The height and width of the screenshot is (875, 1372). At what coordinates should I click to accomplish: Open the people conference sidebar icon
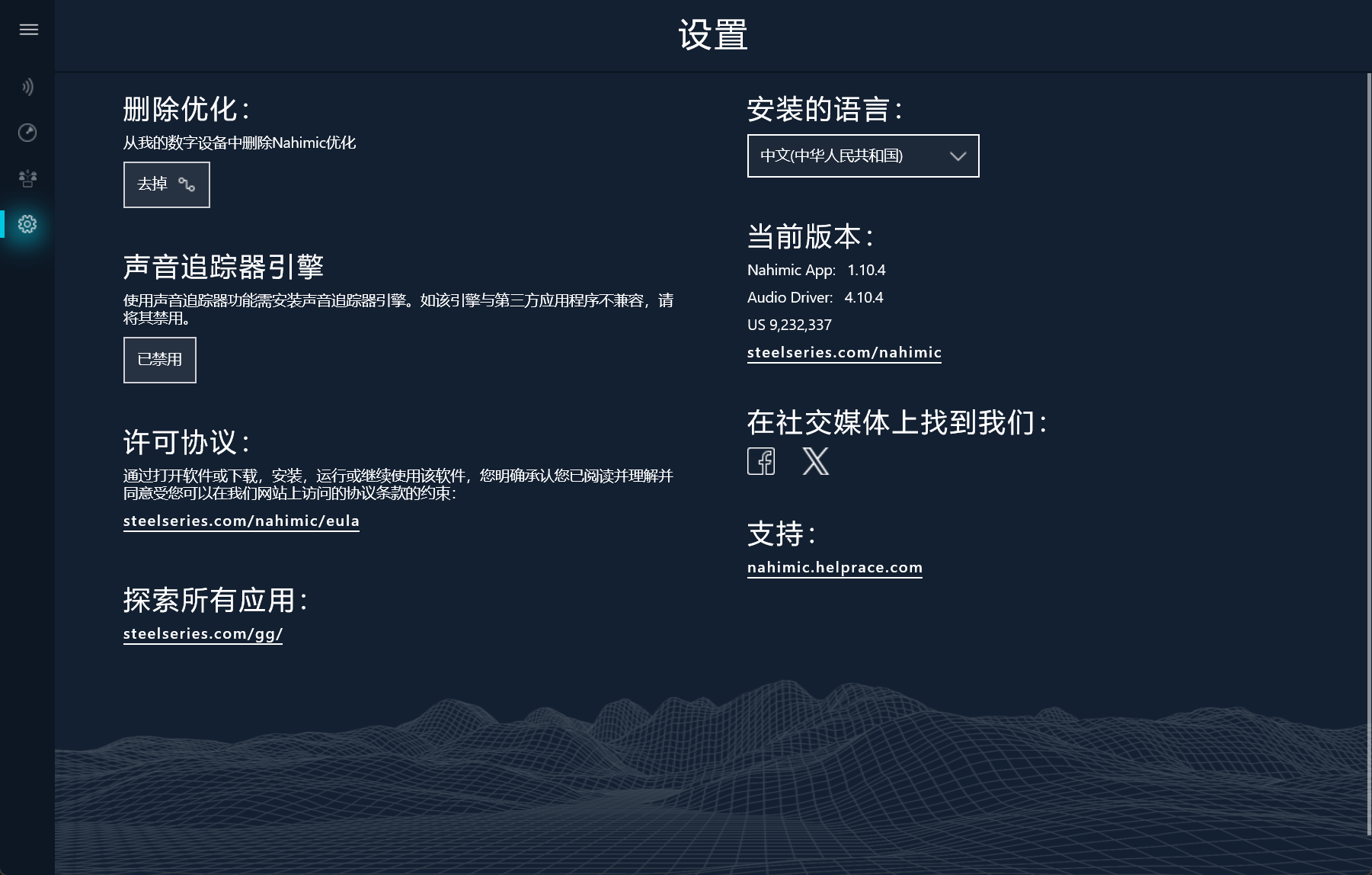click(27, 178)
